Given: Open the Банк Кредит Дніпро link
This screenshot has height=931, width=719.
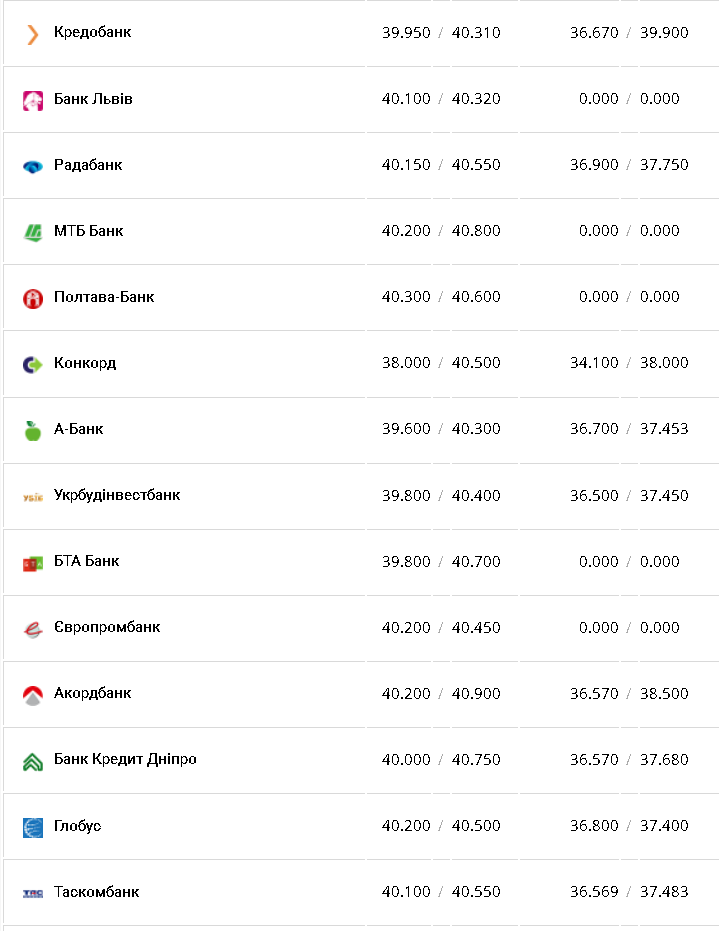Looking at the screenshot, I should click(125, 759).
